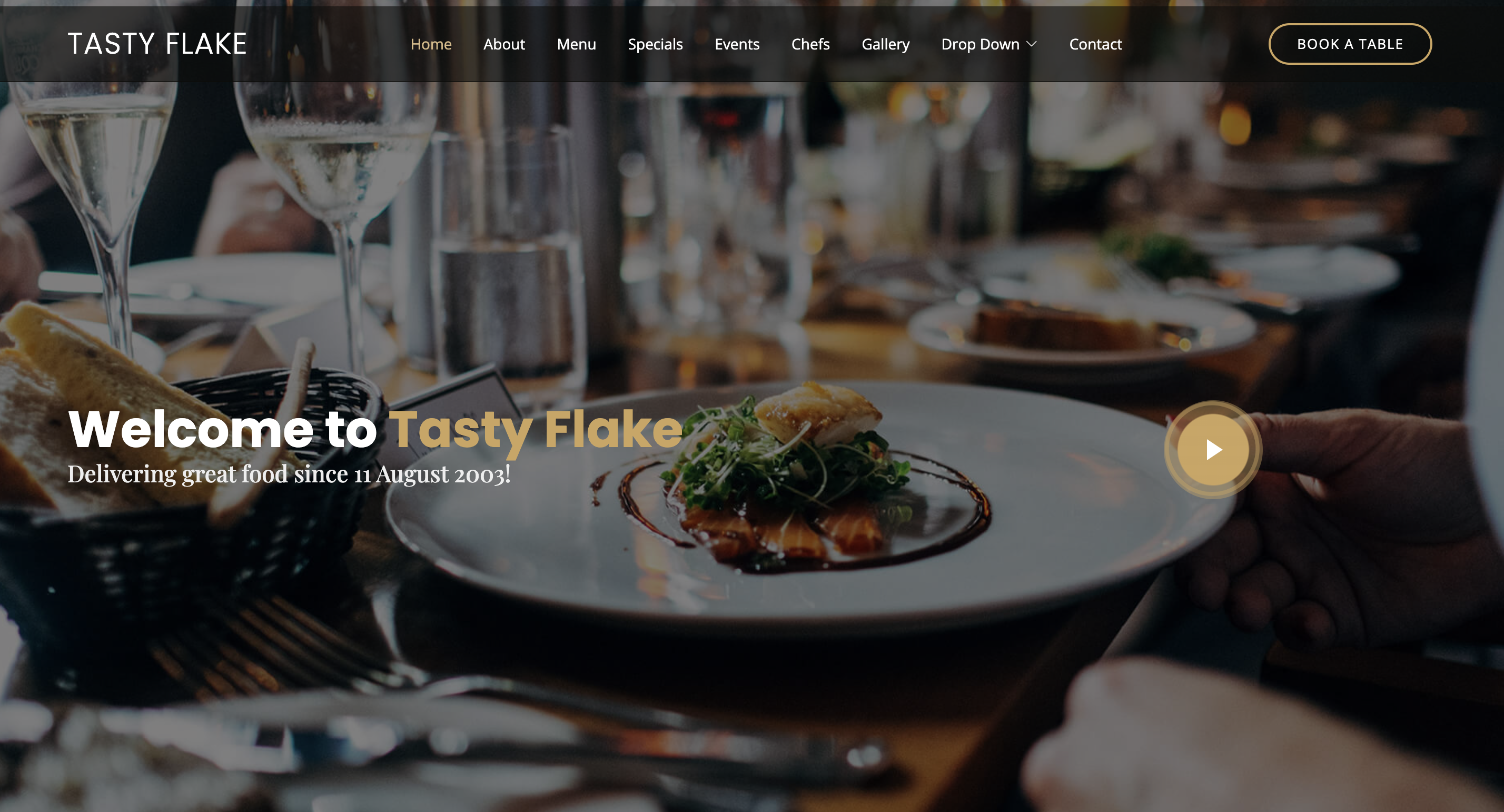
Task: Click the Tasty Flake site logo
Action: point(157,44)
